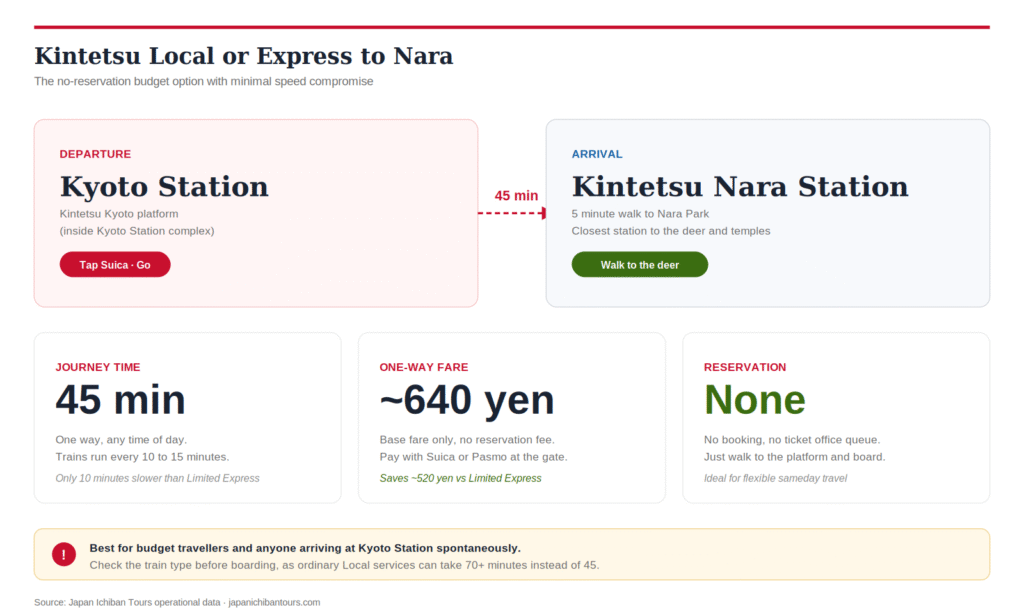Click the no-reservation budget option subtitle
Image resolution: width=1024 pixels, height=614 pixels.
coord(202,81)
